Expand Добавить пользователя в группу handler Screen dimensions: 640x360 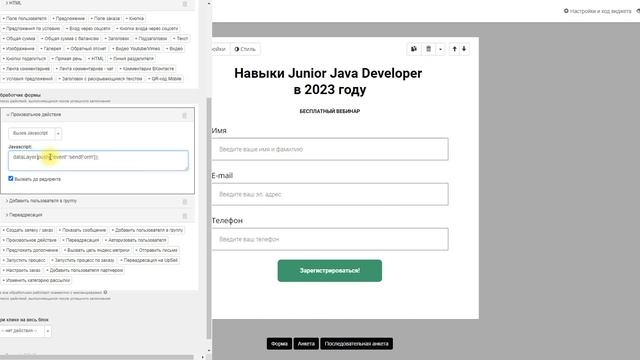[41, 201]
